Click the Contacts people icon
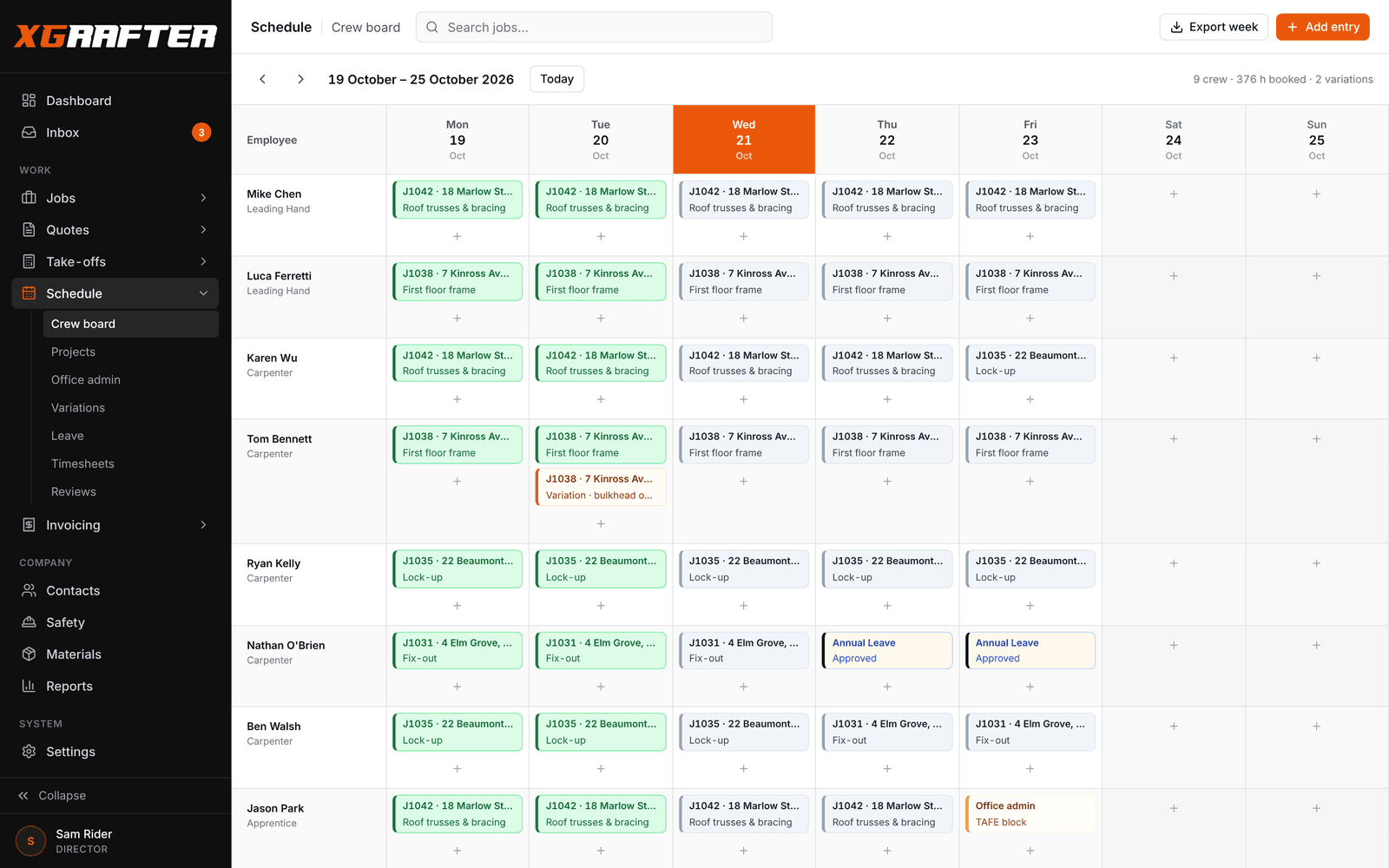Image resolution: width=1389 pixels, height=868 pixels. [29, 590]
